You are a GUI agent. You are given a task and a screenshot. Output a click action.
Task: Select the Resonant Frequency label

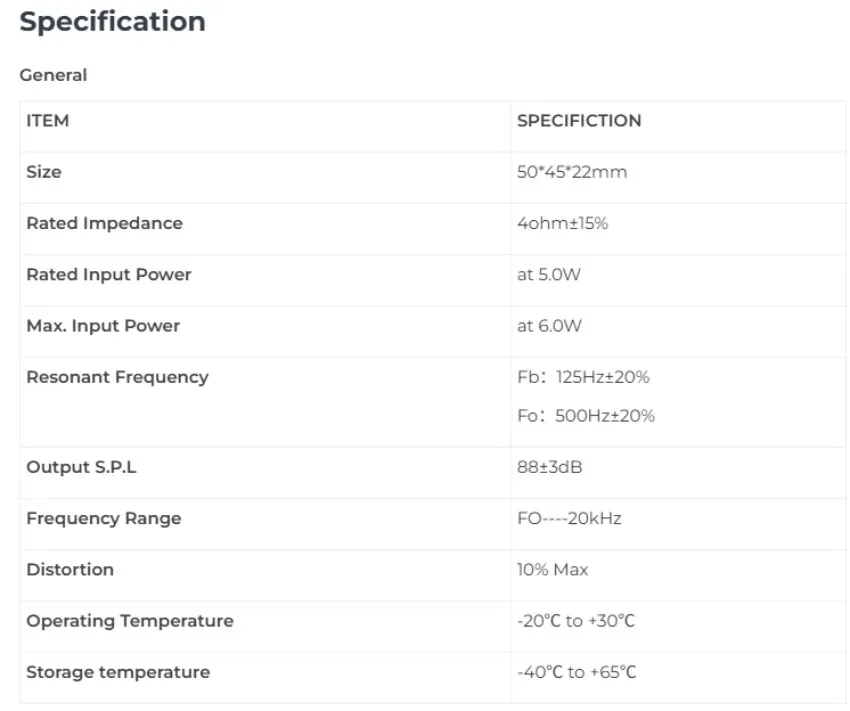point(117,377)
